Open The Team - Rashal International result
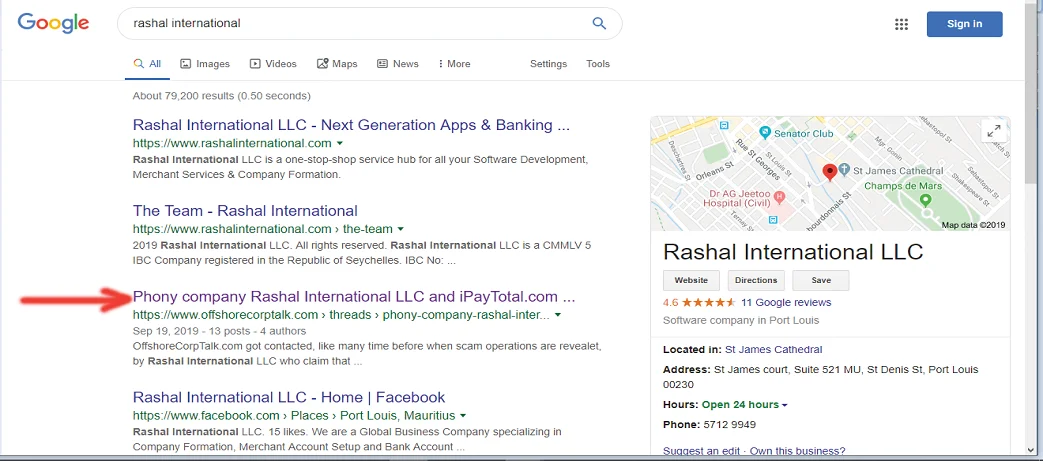The height and width of the screenshot is (462, 1044). 245,211
